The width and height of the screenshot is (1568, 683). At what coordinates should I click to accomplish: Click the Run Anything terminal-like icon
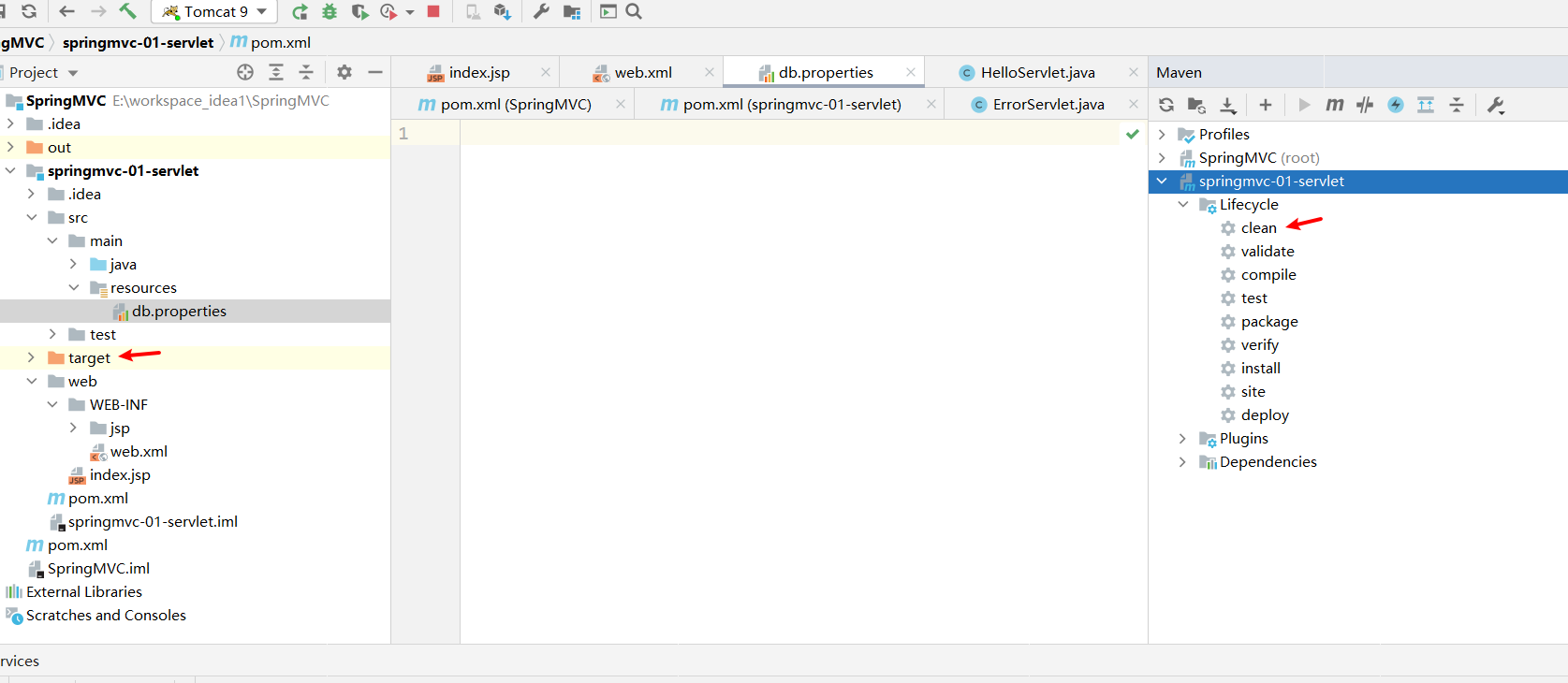tap(608, 11)
